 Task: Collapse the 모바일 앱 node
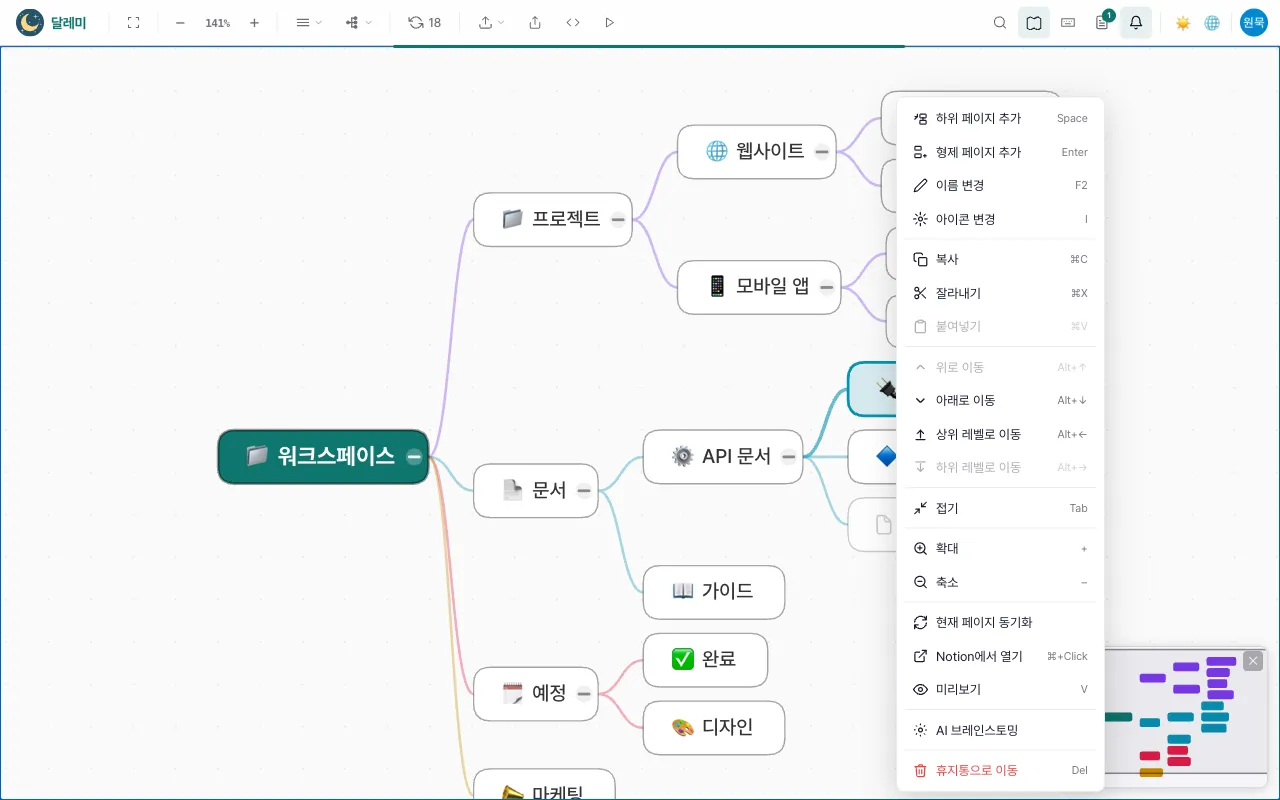(x=827, y=287)
